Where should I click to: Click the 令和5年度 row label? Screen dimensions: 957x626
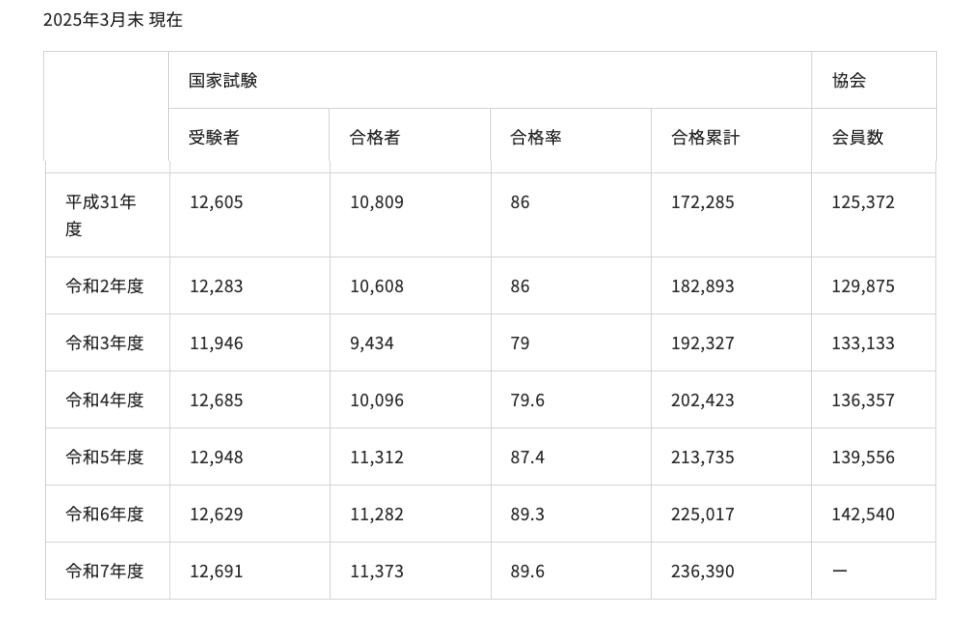tap(105, 457)
